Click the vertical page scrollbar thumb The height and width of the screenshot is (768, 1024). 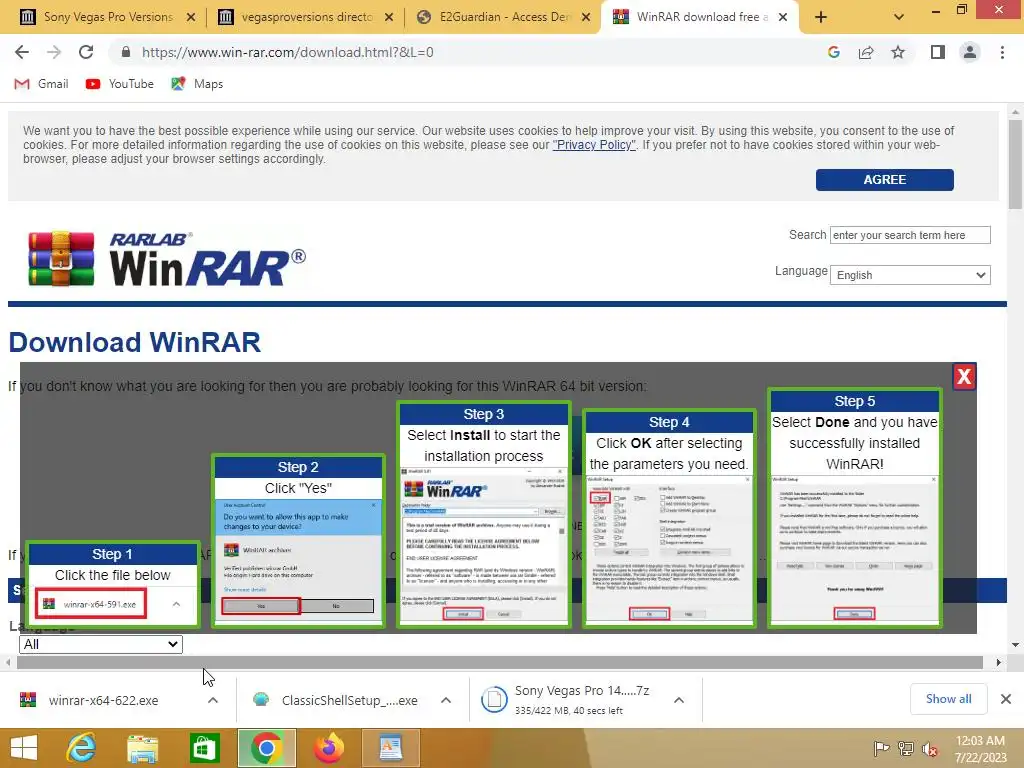[1015, 165]
